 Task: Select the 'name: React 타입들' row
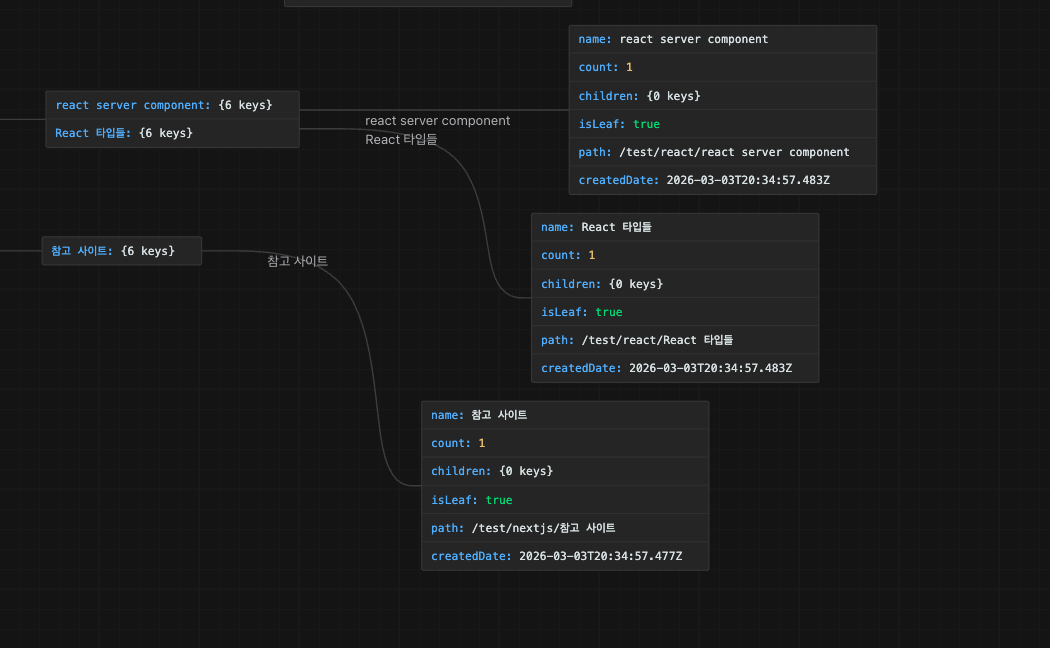(674, 227)
